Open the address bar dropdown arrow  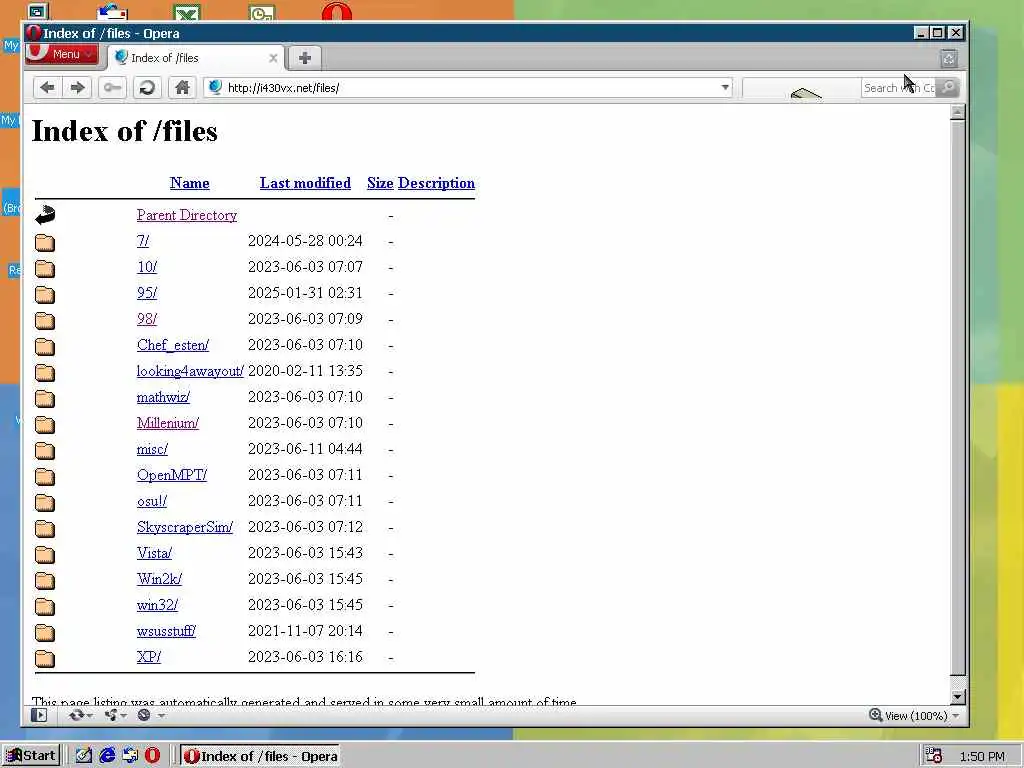point(725,88)
